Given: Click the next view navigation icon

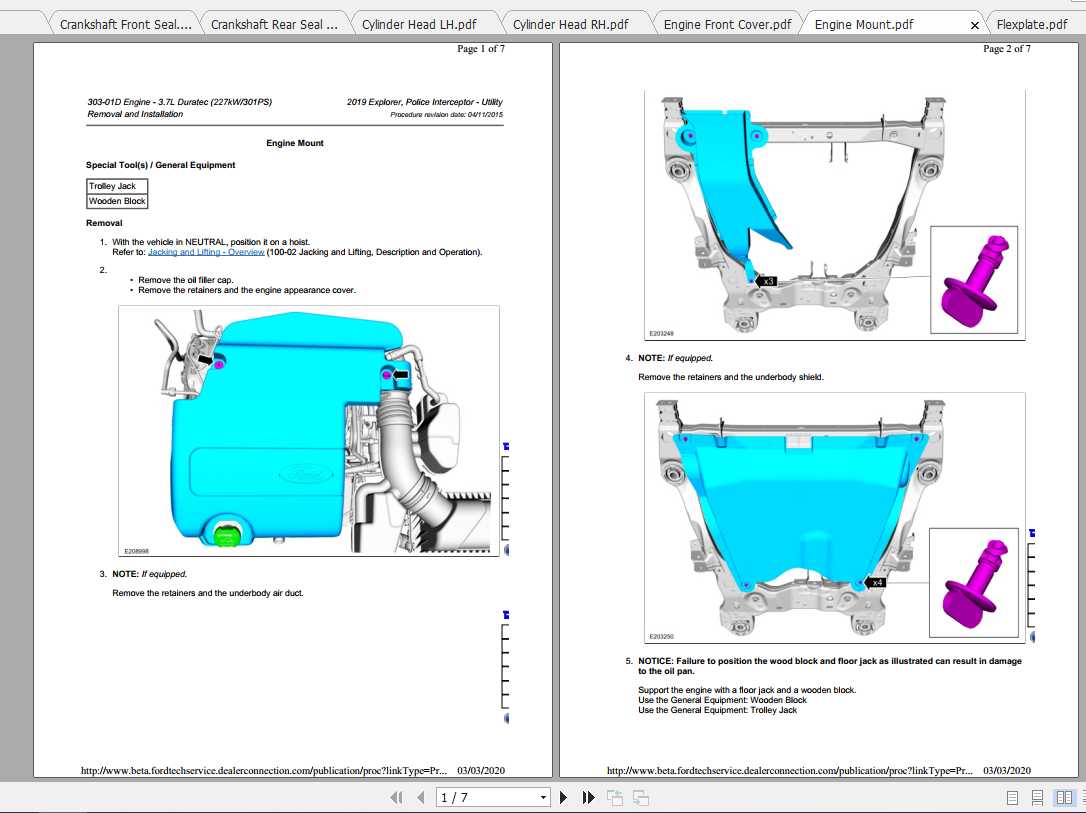Looking at the screenshot, I should pos(641,797).
